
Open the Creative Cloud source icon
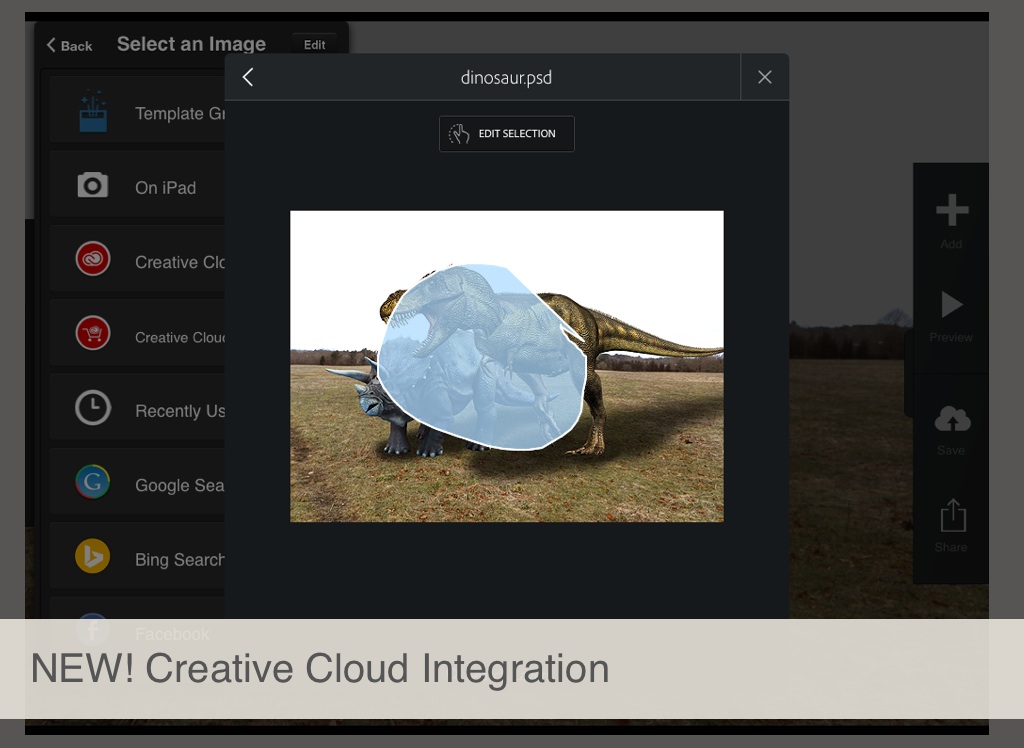(93, 260)
